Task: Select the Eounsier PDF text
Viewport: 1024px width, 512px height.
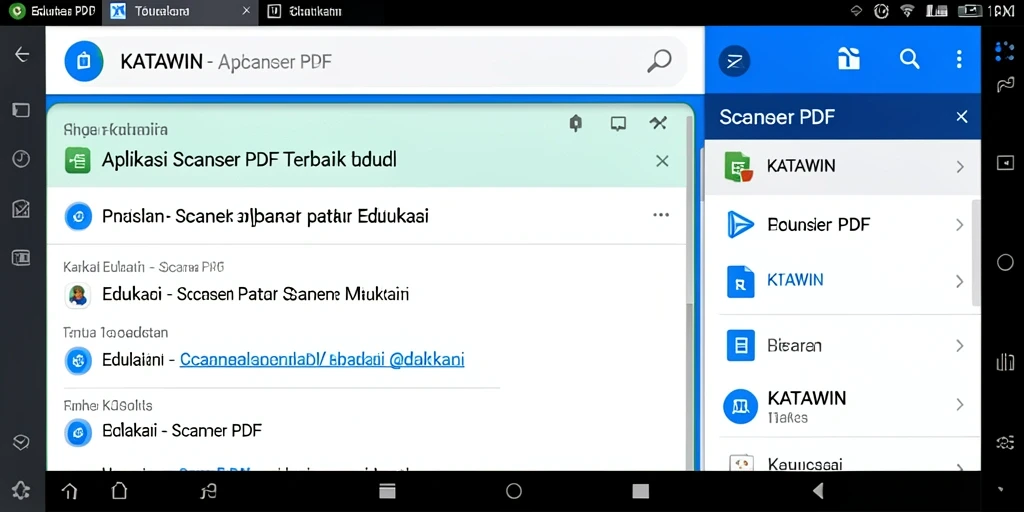Action: (819, 225)
